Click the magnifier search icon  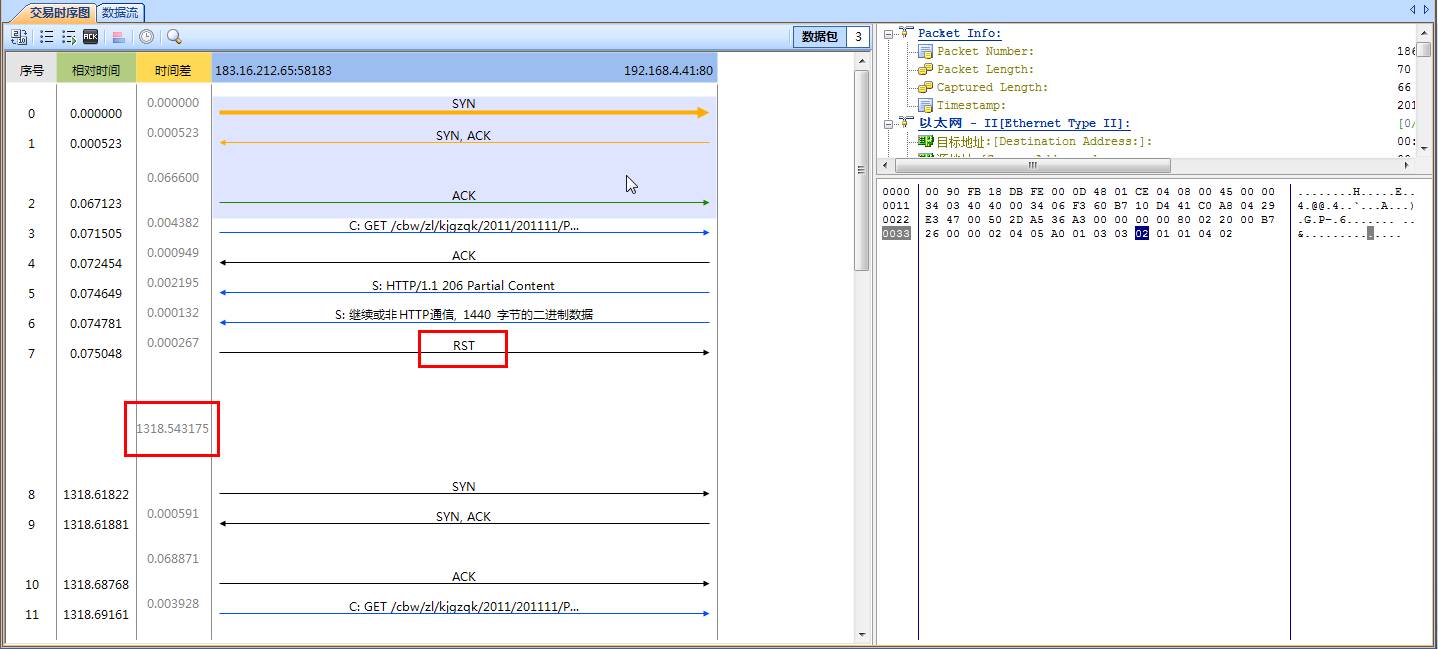[174, 37]
